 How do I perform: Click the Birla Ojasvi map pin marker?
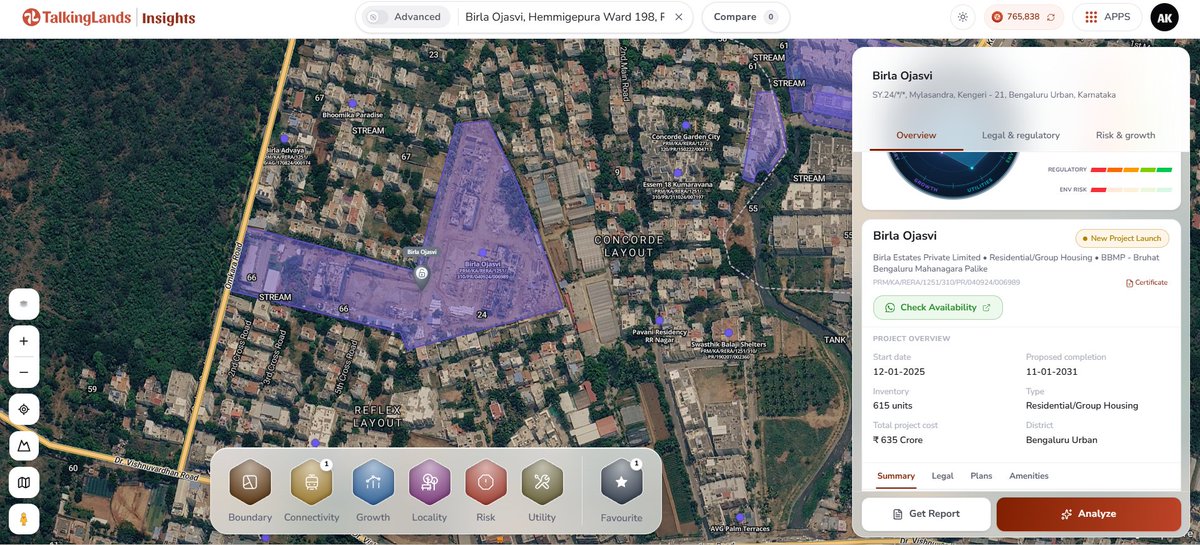pos(422,275)
